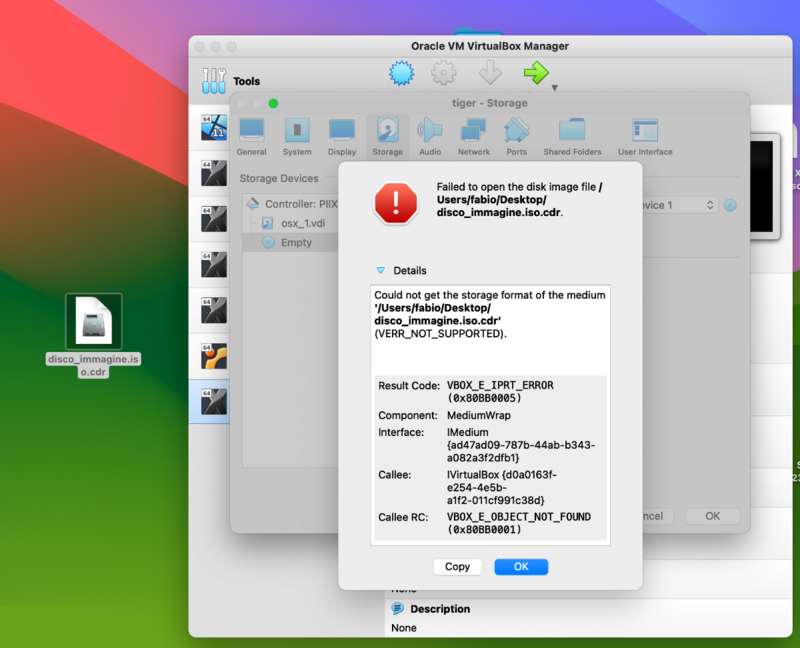This screenshot has height=648, width=800.
Task: Select the Windows 11 VM icon in the list
Action: (x=214, y=128)
